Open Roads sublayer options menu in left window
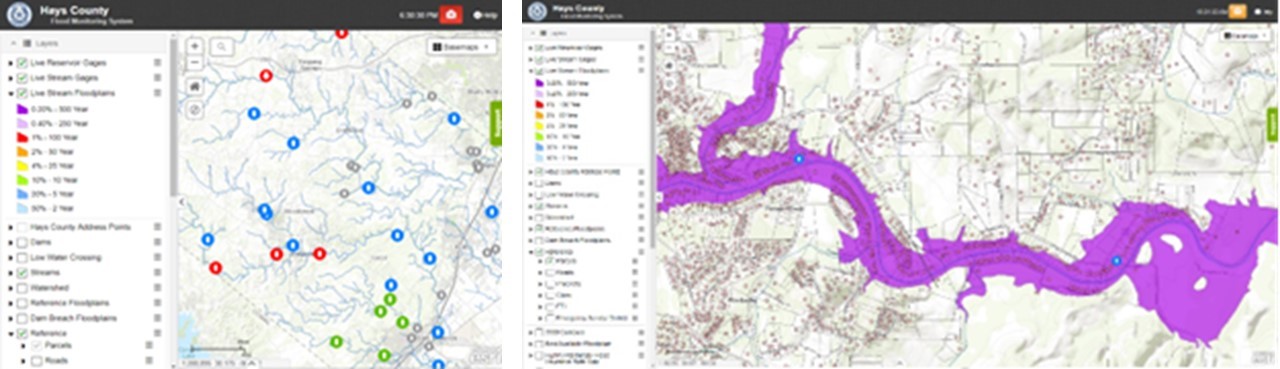 coord(150,360)
